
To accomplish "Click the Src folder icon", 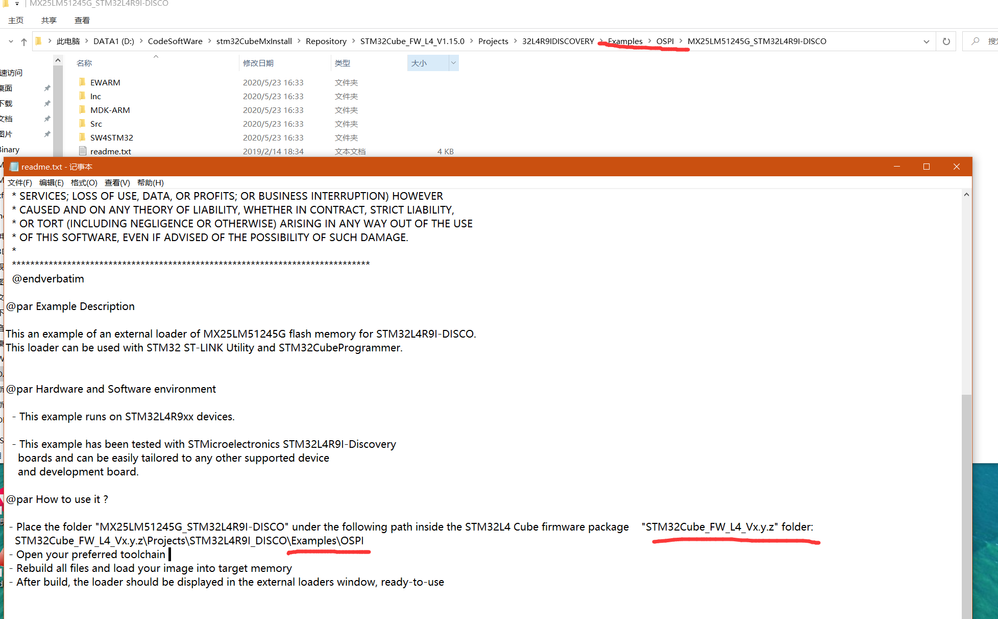I will 82,123.
